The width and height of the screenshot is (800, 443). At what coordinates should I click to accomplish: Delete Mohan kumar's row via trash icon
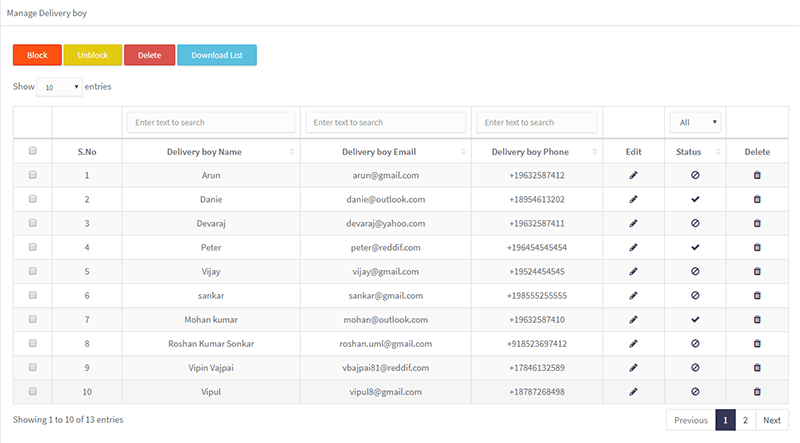tap(757, 319)
